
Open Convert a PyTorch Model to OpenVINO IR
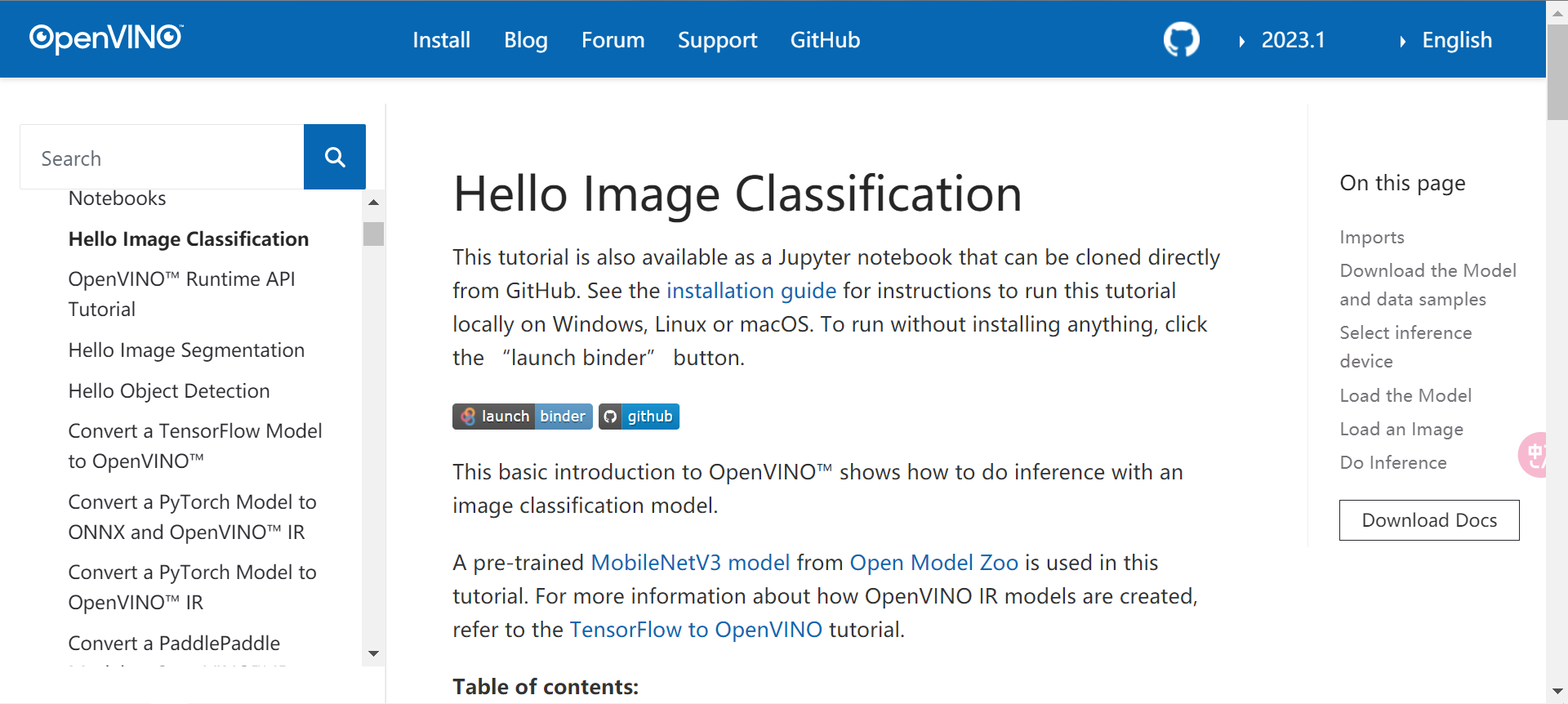coord(192,587)
